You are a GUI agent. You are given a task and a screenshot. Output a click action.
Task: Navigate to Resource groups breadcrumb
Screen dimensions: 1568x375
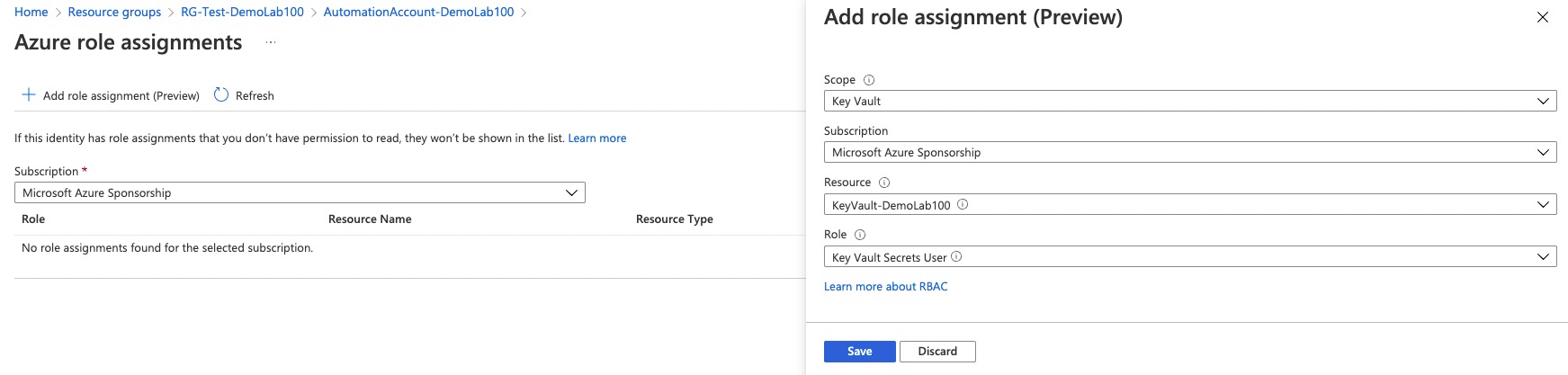point(114,12)
